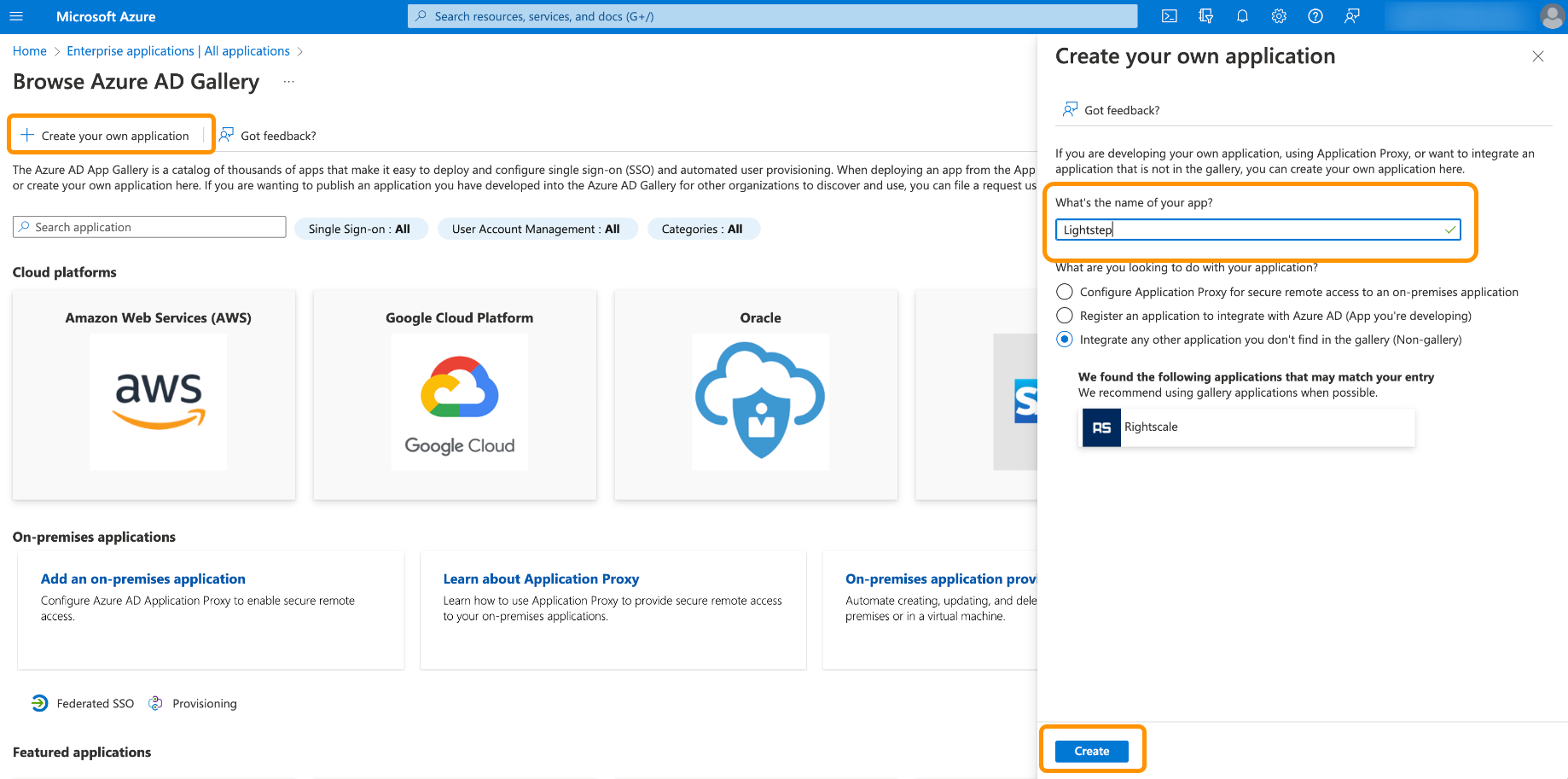Click the Got feedback? text in the side panel
This screenshot has width=1568, height=779.
tap(1122, 110)
